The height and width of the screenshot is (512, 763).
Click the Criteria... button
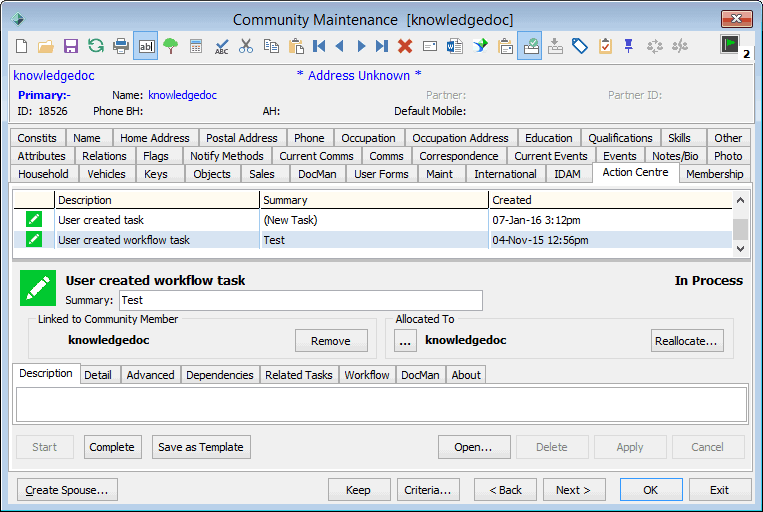(x=428, y=490)
